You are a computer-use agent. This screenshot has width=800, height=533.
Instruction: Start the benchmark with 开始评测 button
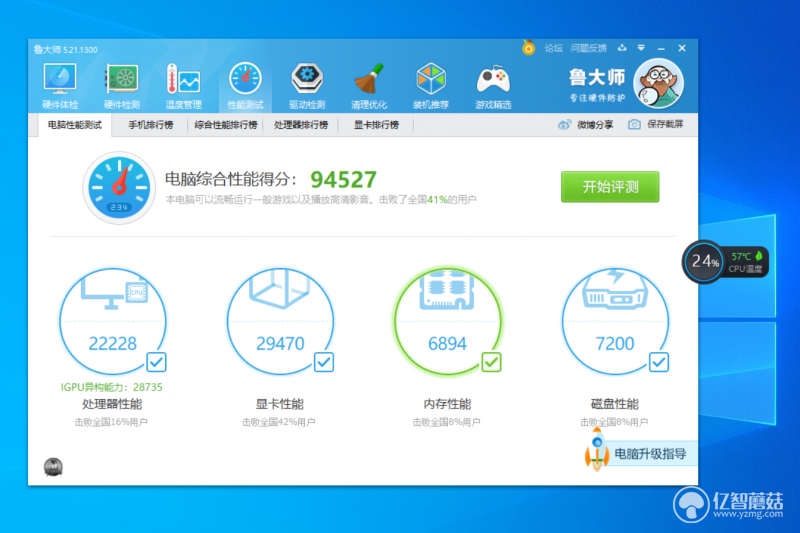(x=610, y=187)
